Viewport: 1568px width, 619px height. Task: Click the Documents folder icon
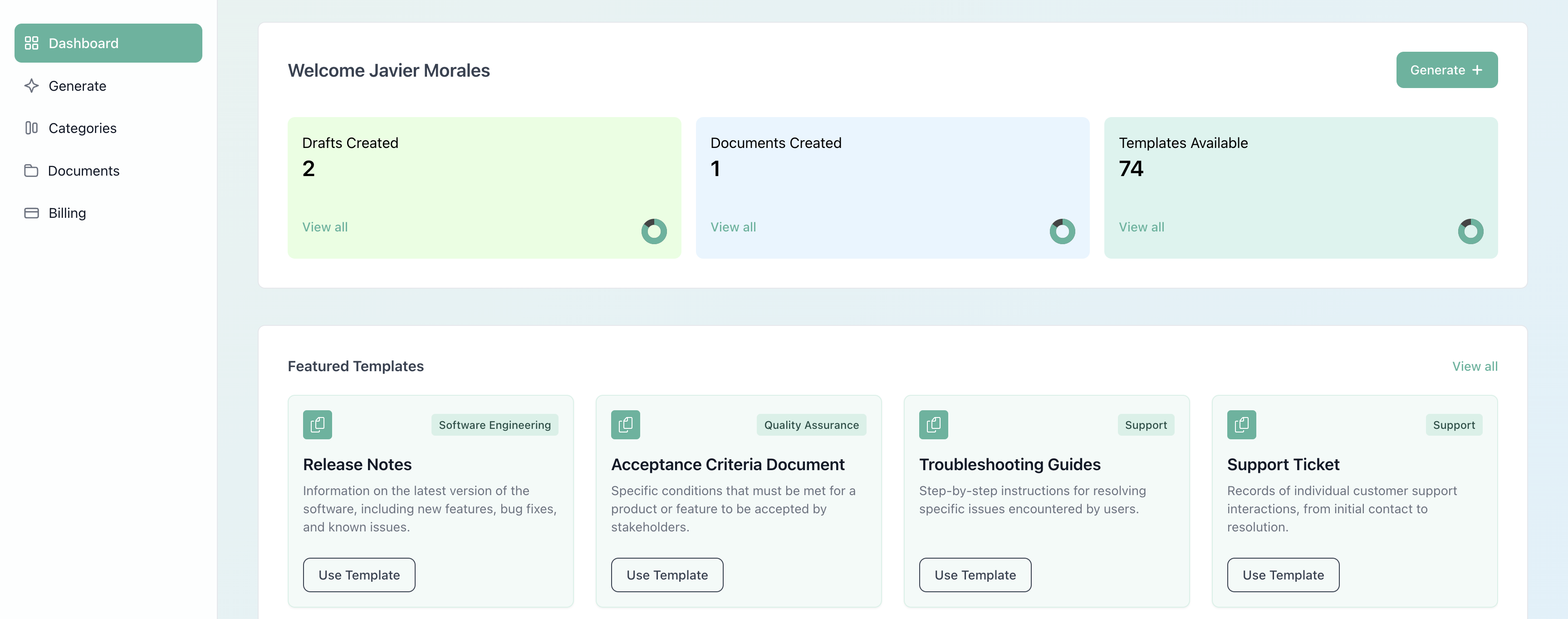click(31, 171)
